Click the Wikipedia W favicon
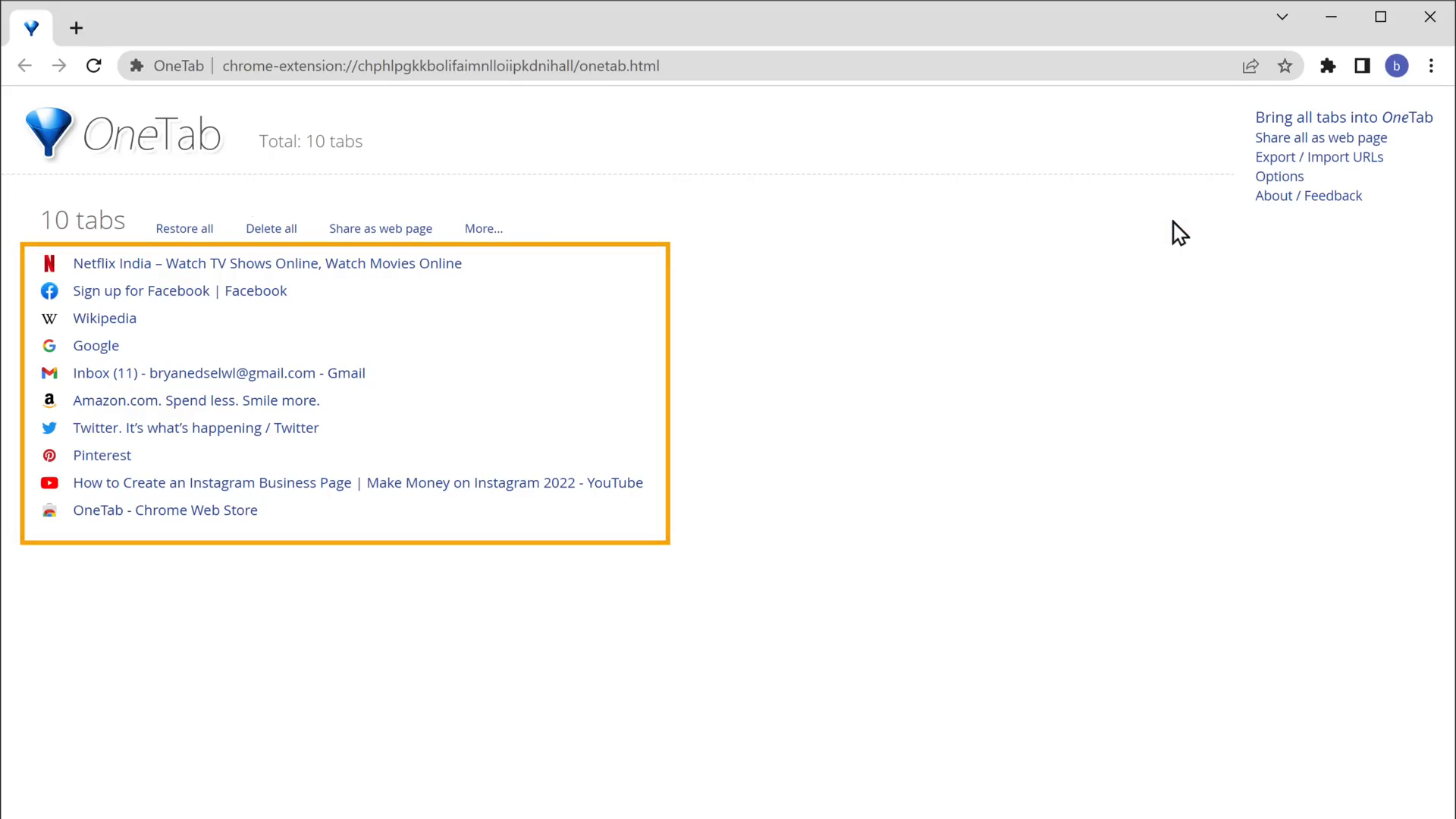This screenshot has height=819, width=1456. coord(49,318)
